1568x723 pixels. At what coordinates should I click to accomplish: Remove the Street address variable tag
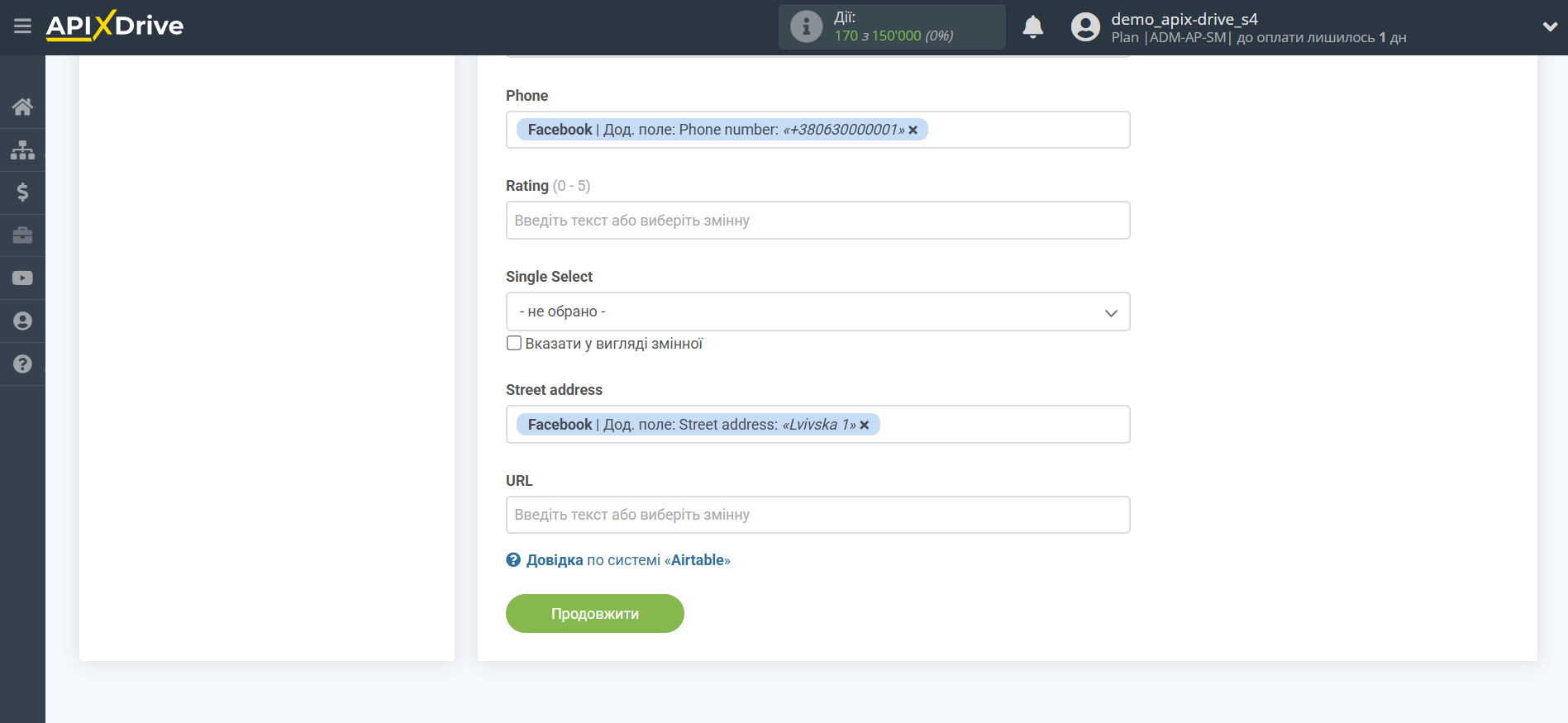[x=865, y=425]
